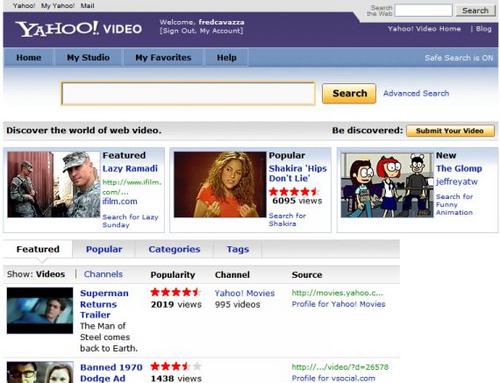Viewport: 500px width, 383px height.
Task: Click Search for Shakira link
Action: (287, 220)
